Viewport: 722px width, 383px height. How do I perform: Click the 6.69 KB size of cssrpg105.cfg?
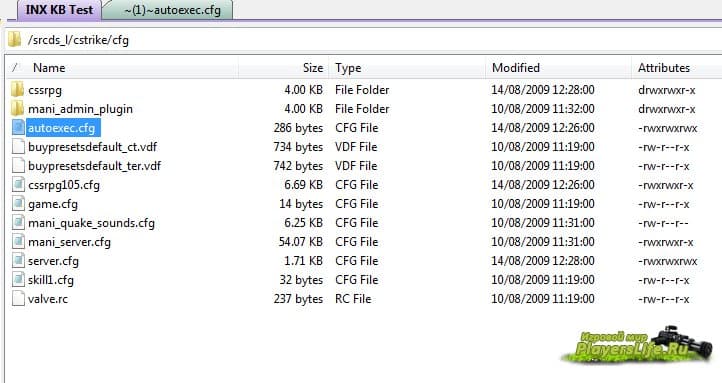tap(303, 185)
